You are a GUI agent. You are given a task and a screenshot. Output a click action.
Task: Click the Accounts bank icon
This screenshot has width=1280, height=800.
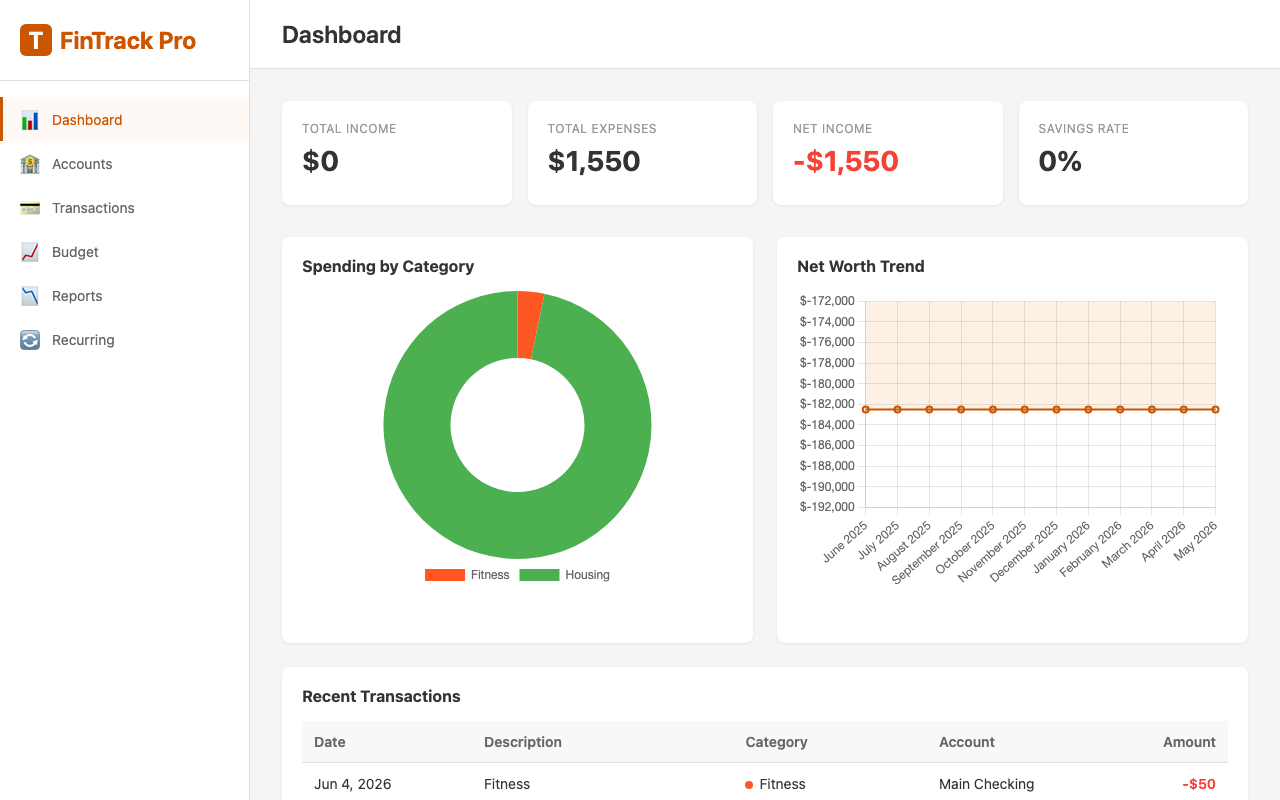pos(30,164)
